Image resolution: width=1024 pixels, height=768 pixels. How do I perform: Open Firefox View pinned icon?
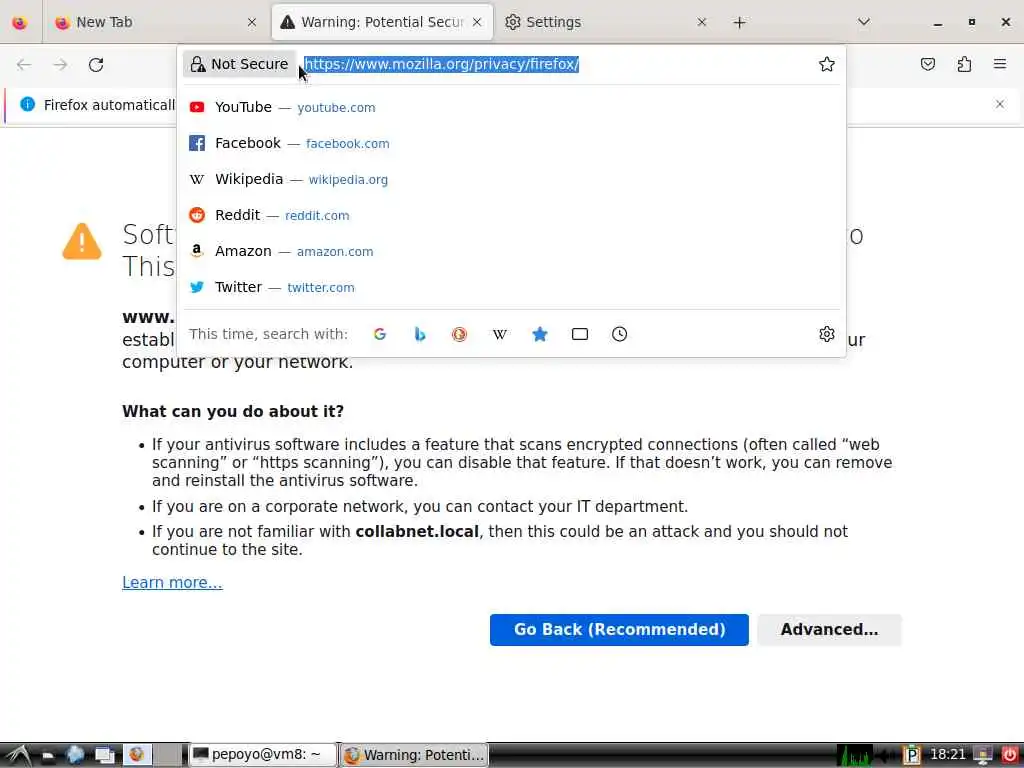coord(20,22)
